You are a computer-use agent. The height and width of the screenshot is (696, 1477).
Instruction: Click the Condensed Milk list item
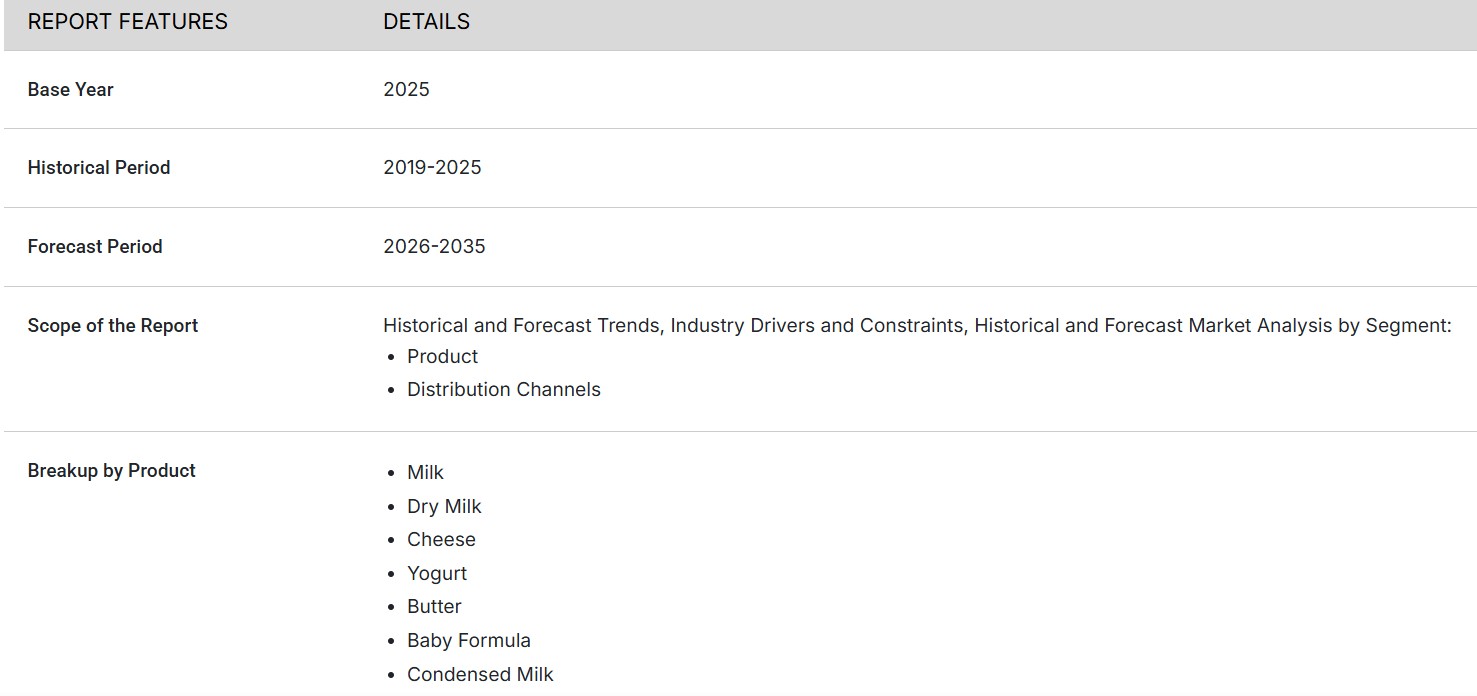pos(480,675)
